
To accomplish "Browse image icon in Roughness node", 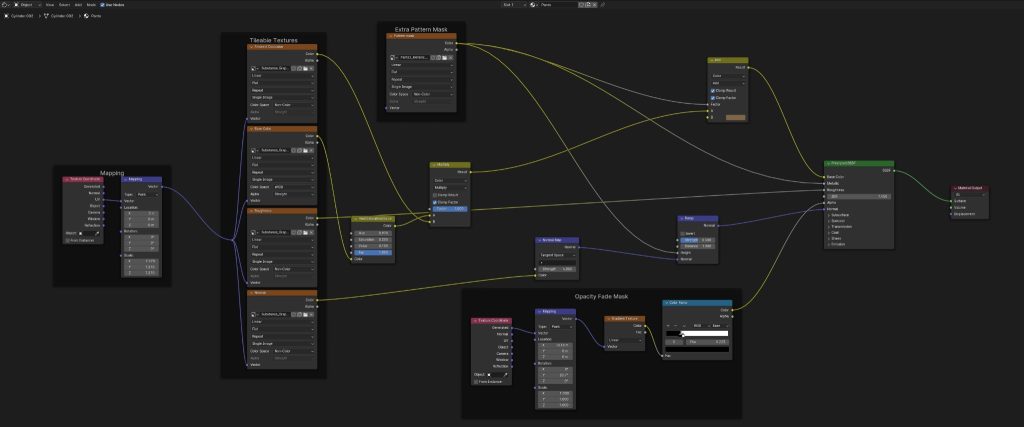I will click(x=255, y=232).
